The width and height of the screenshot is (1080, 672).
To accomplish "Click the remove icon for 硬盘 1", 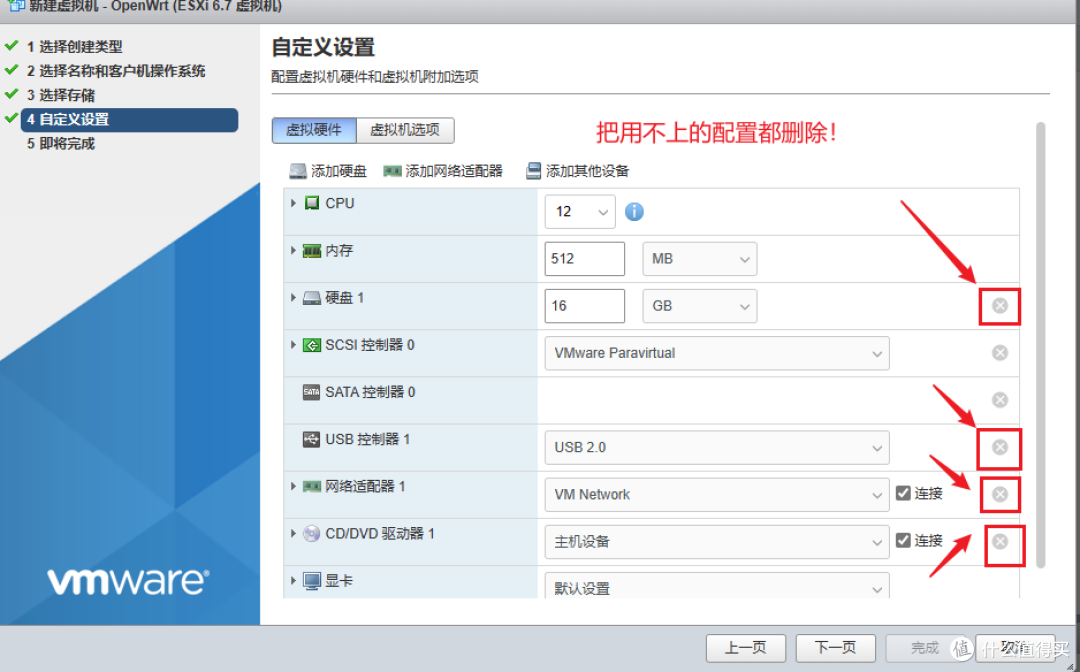I will (x=999, y=306).
